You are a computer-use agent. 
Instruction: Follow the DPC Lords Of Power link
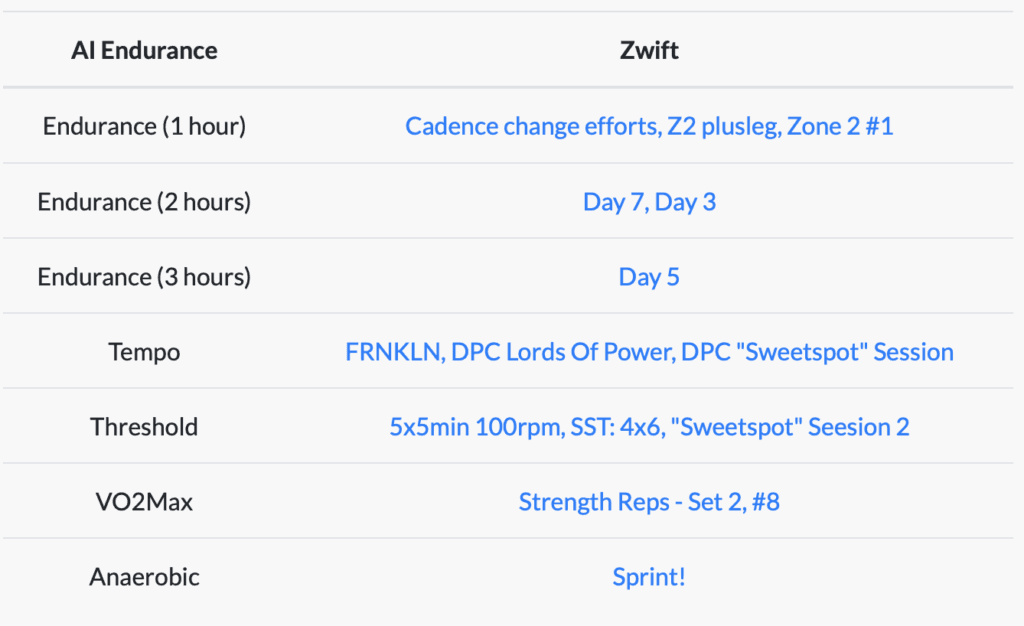(562, 352)
